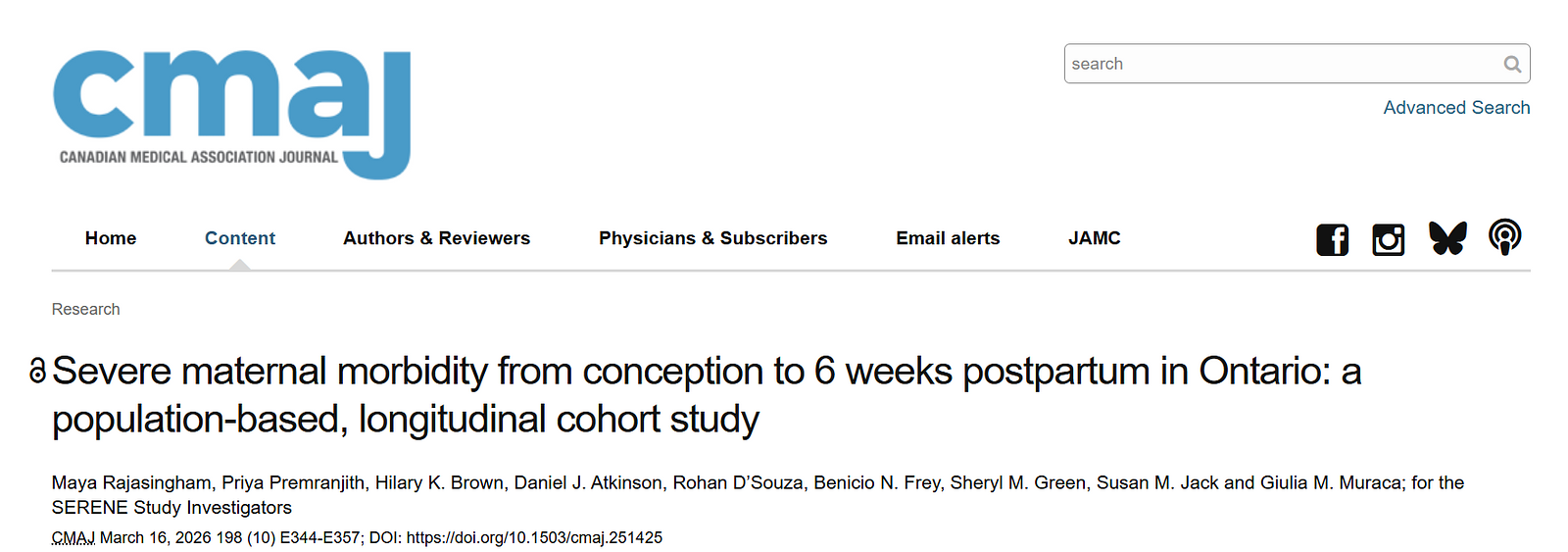
Task: Open CMAJ podcast icon
Action: (1504, 237)
